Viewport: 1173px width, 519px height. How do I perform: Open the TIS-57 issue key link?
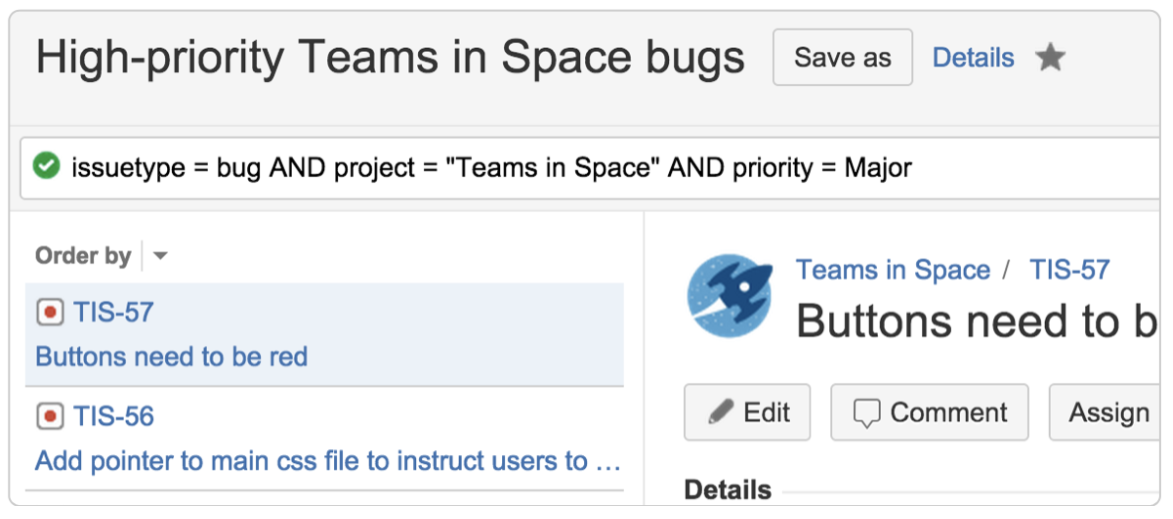tap(113, 313)
